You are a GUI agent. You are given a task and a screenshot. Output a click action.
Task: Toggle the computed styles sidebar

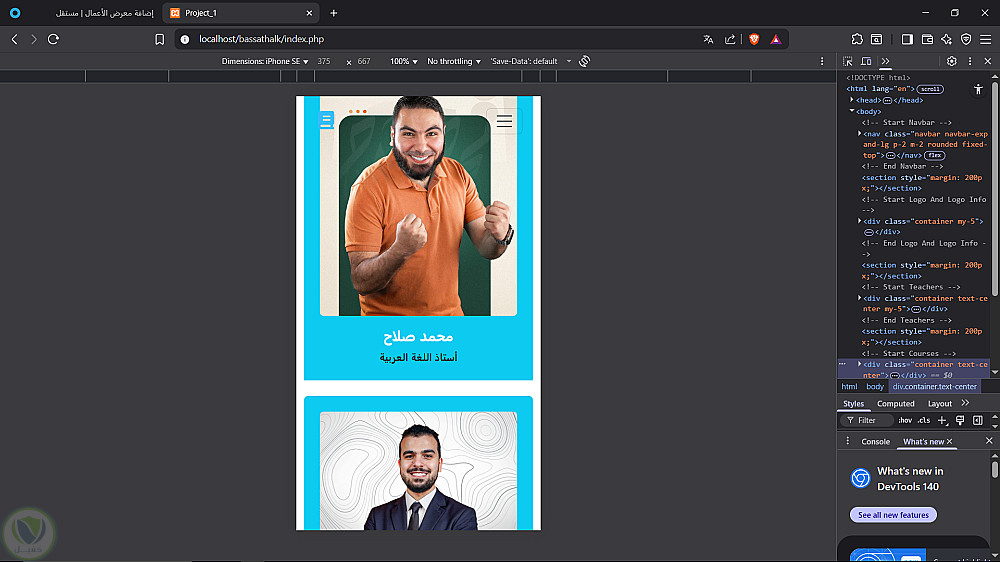point(978,420)
